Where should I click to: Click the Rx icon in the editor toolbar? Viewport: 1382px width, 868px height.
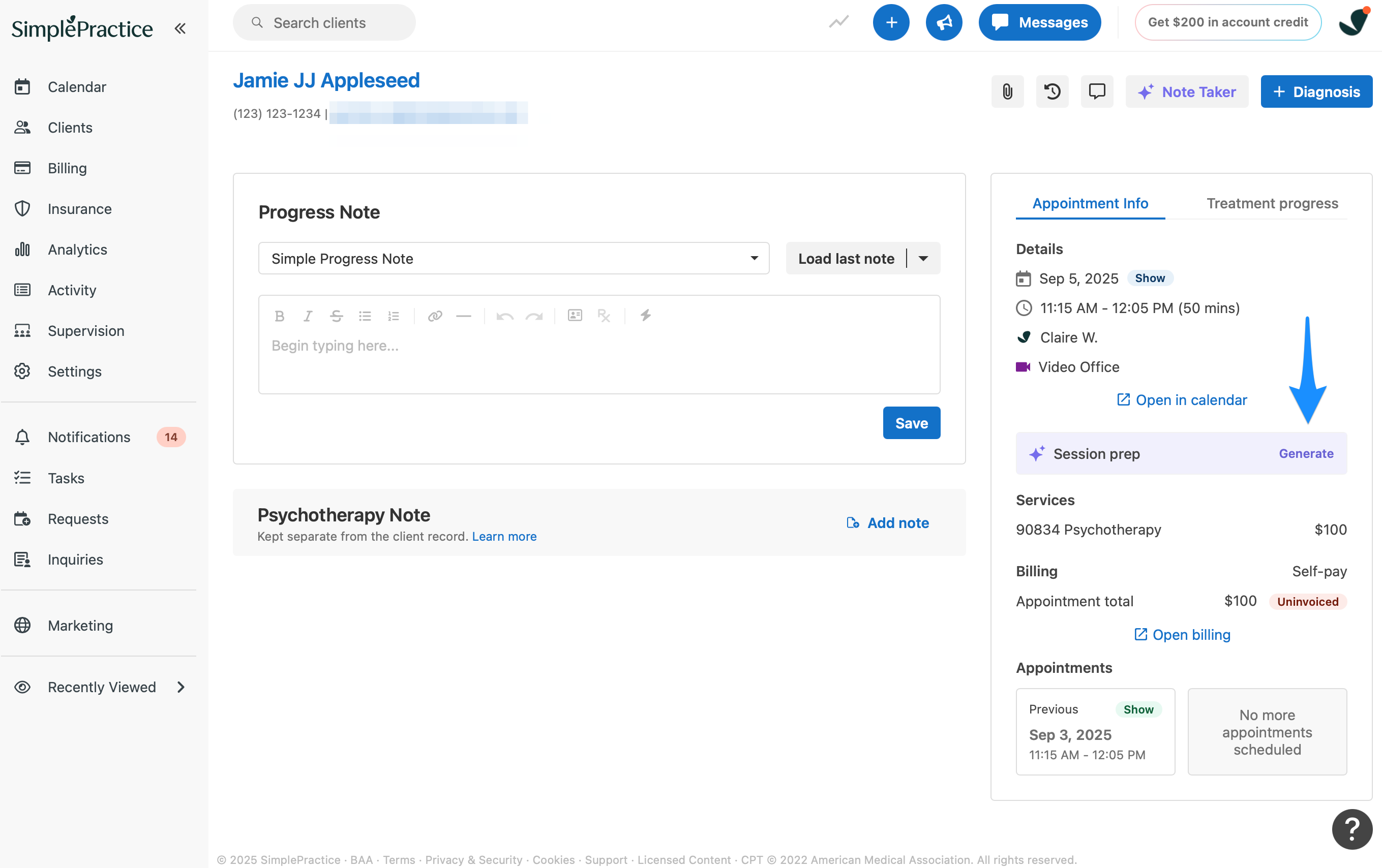(604, 315)
